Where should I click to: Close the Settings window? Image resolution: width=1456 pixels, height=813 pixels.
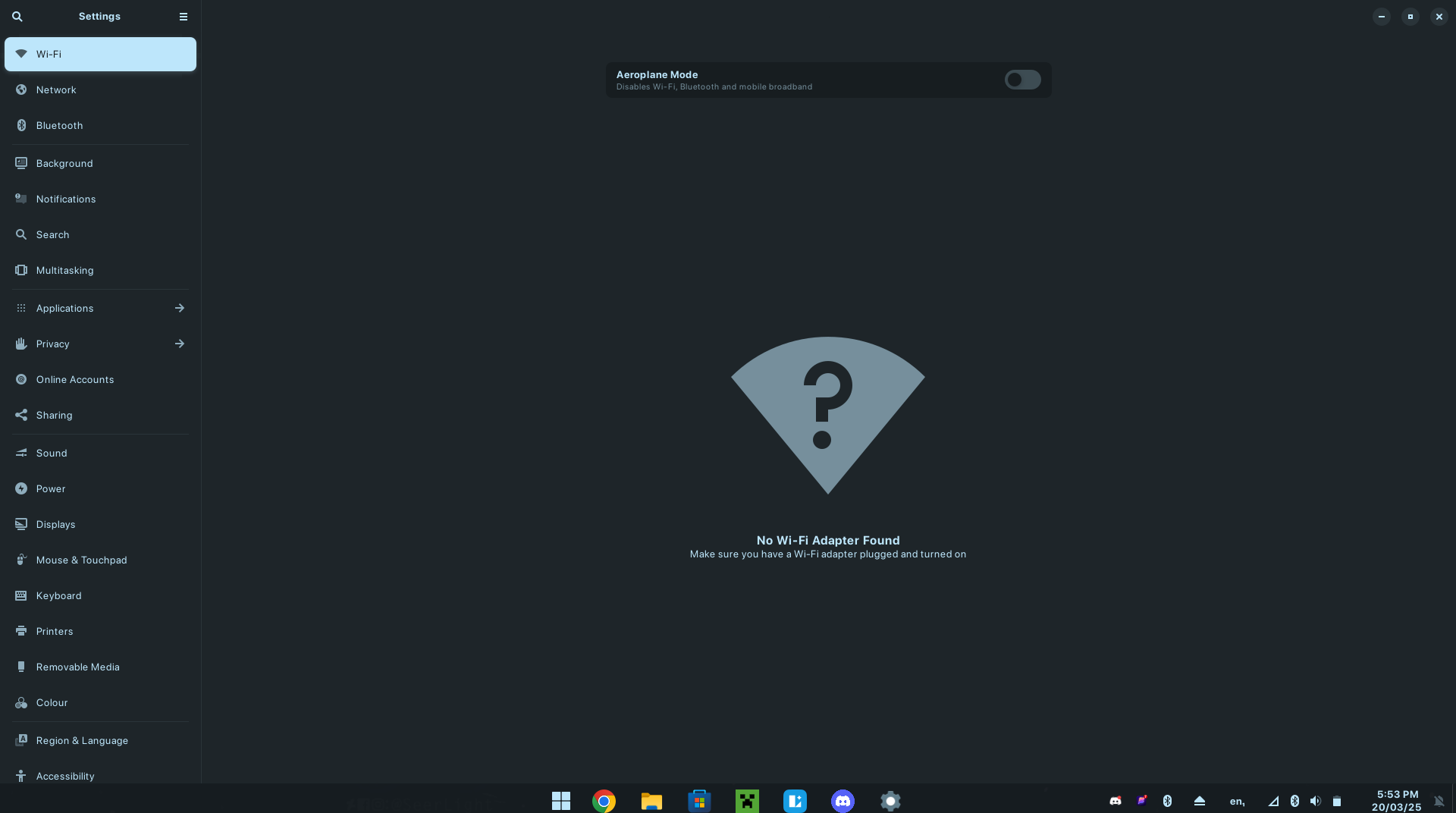pyautogui.click(x=1439, y=16)
